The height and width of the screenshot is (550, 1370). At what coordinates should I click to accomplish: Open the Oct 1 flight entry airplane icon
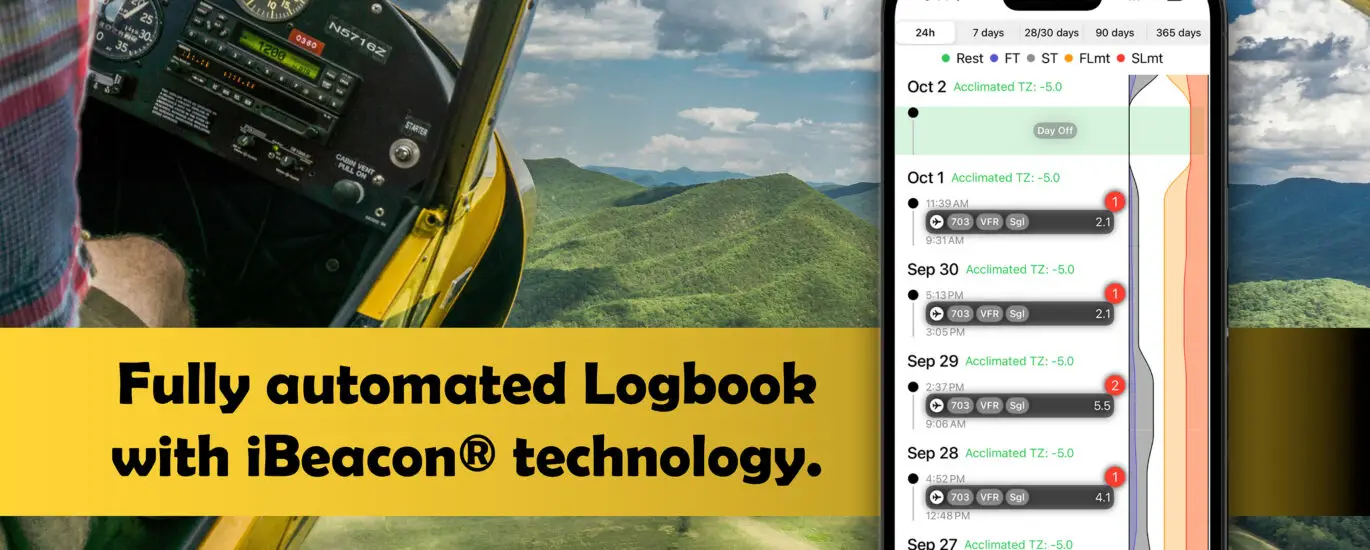click(x=937, y=222)
